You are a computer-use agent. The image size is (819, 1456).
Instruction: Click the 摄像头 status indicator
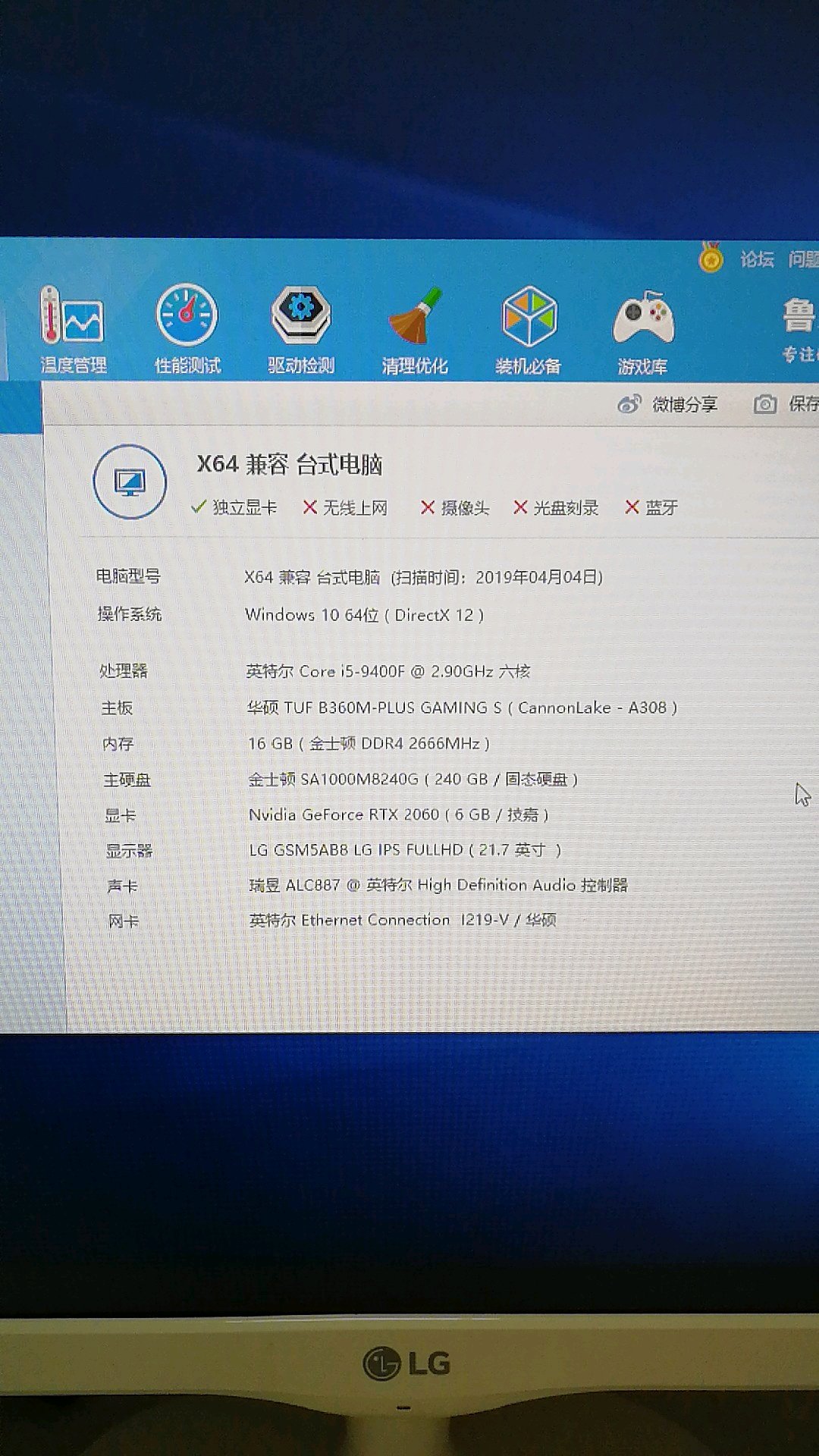pos(455,507)
